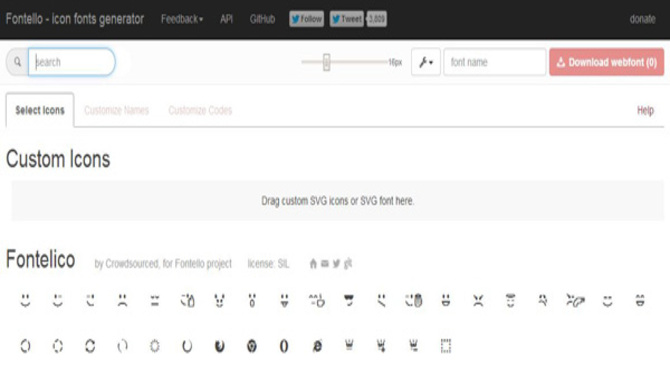
Task: Open Fontelico Twitter bird icon
Action: coord(336,264)
